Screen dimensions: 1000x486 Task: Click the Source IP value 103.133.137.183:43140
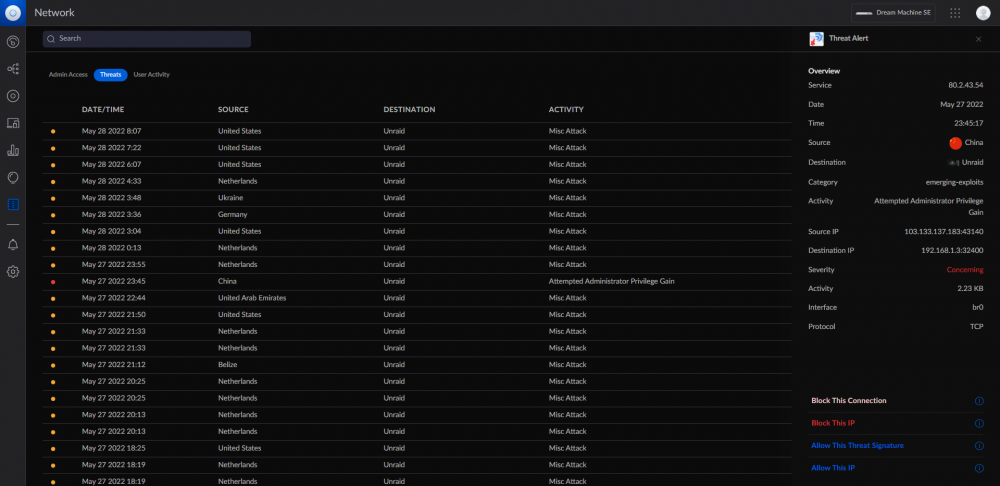[x=944, y=232]
